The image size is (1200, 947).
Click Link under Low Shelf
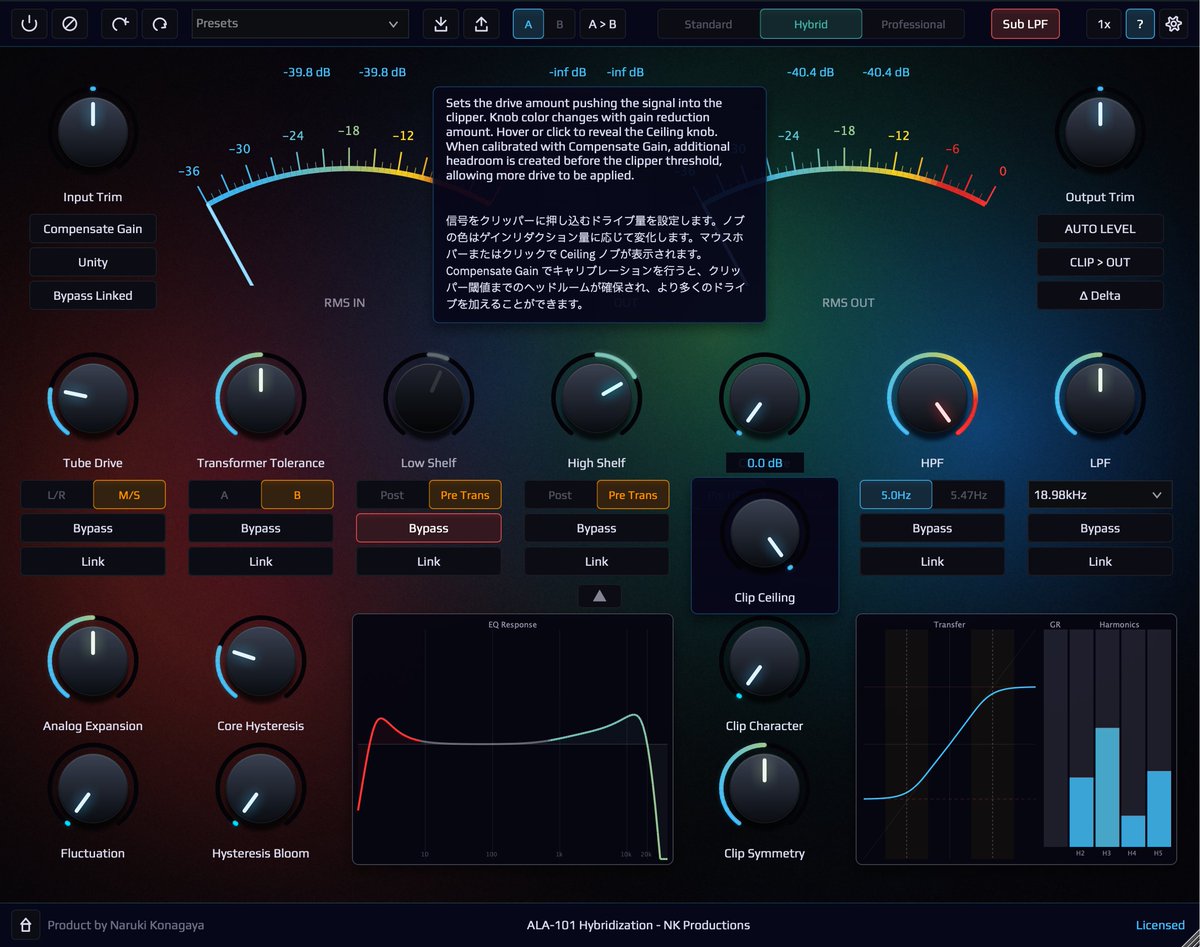(429, 561)
